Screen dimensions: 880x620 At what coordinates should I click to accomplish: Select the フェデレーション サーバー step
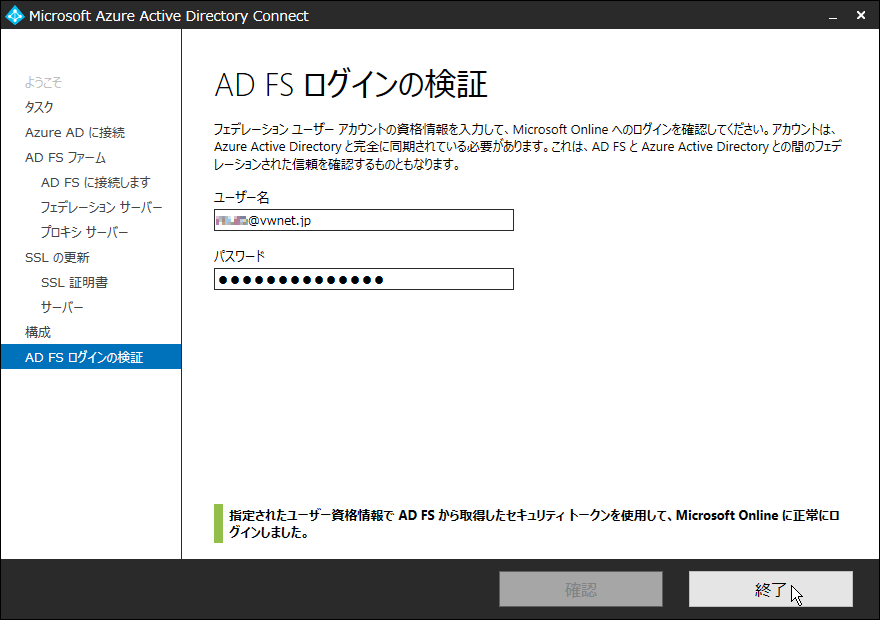click(x=101, y=208)
